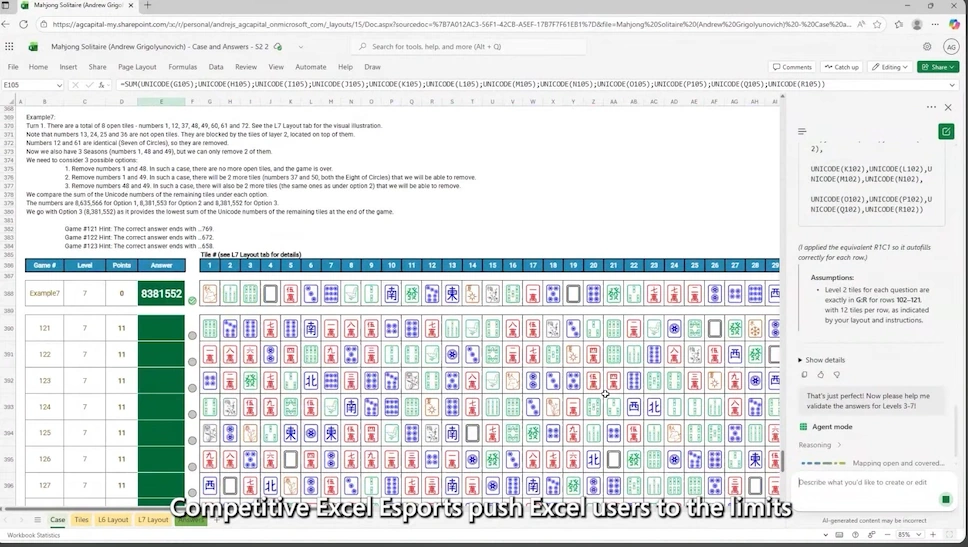Click the green Share button
Screen dimensions: 968x547
click(x=938, y=67)
